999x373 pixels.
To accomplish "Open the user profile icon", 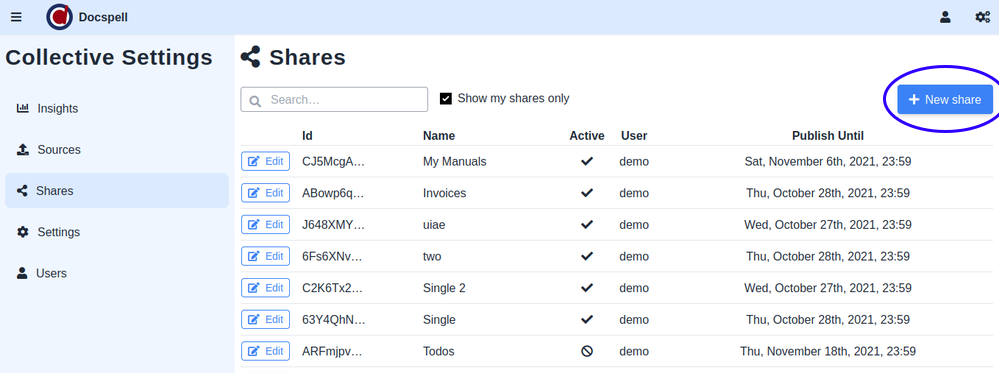I will pos(945,17).
